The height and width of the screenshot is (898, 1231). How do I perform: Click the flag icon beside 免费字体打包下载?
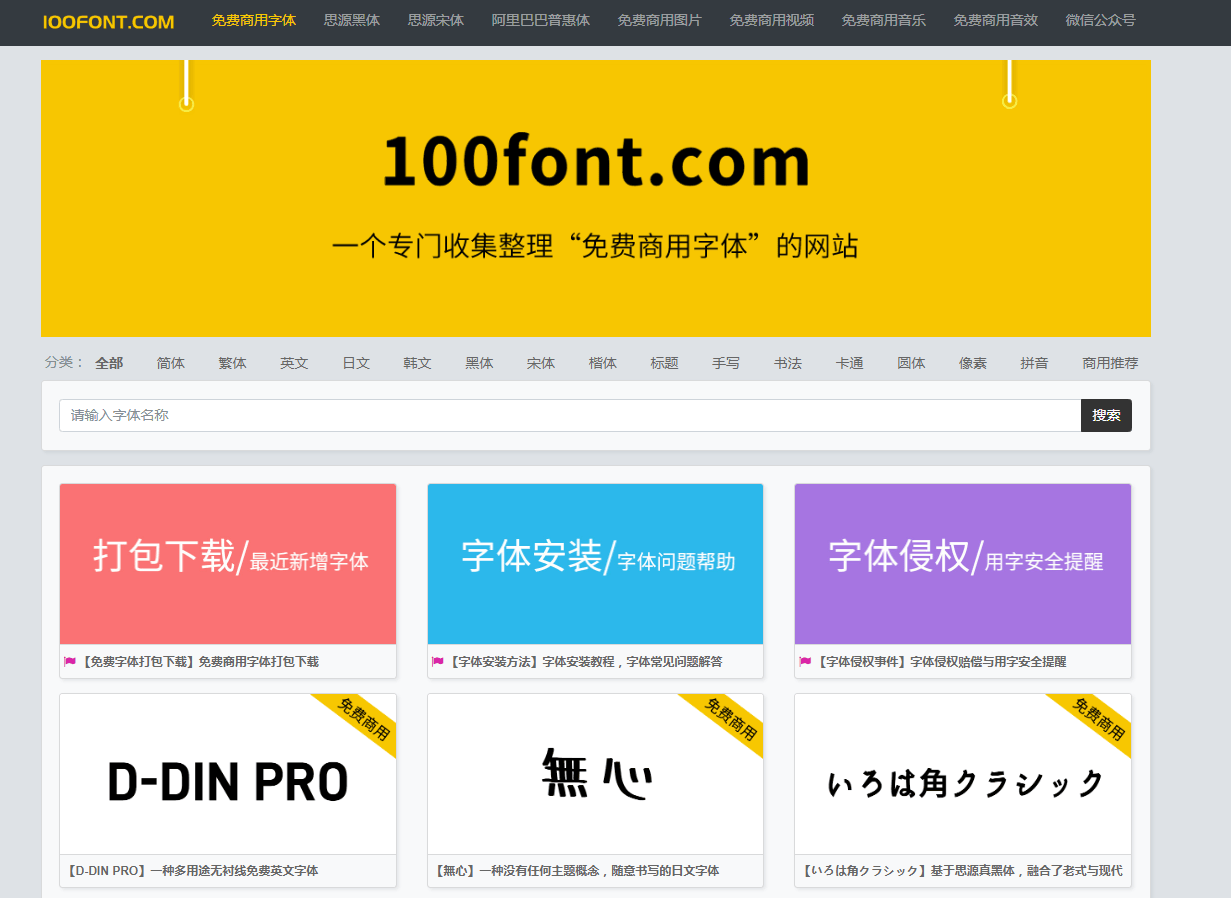coord(69,660)
